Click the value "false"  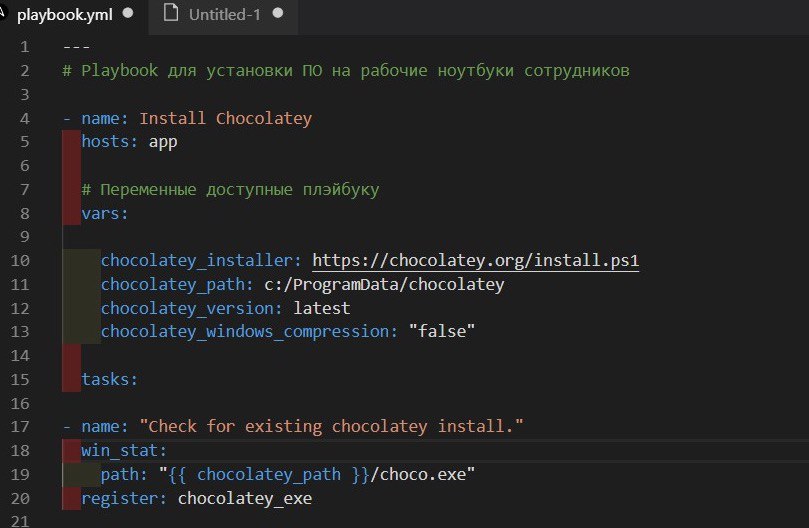442,331
